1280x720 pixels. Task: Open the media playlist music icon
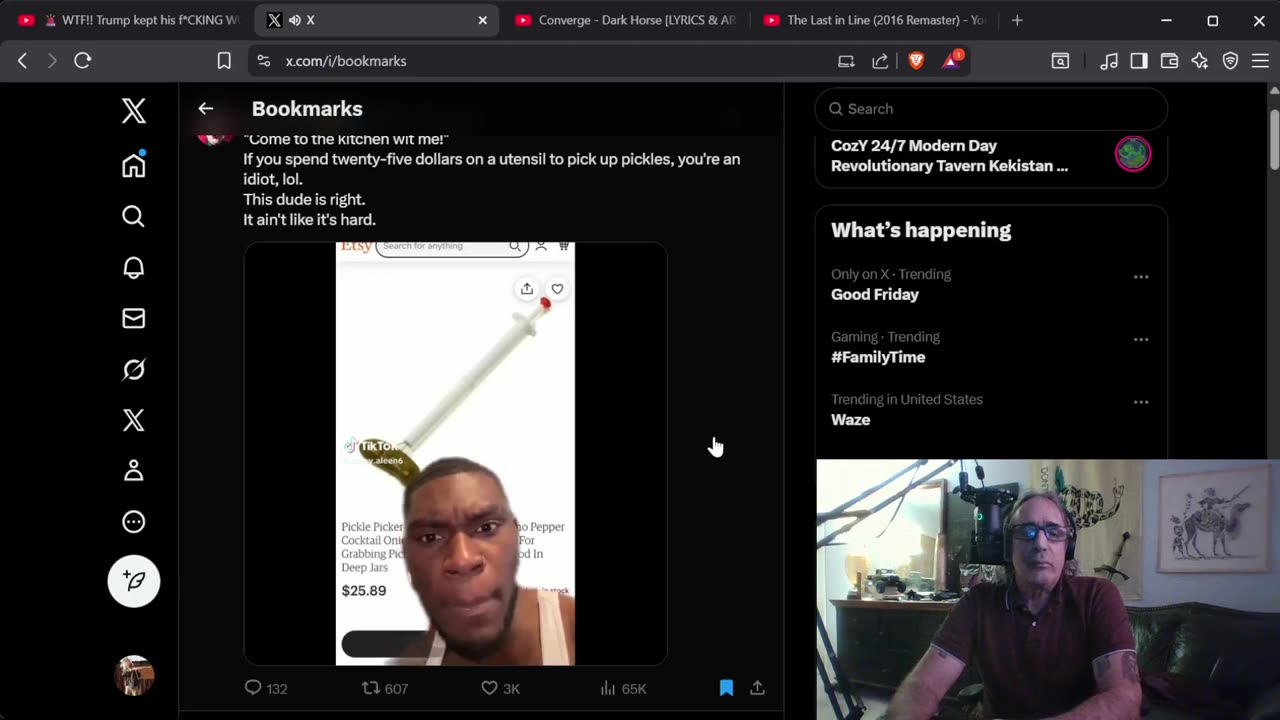point(1109,61)
